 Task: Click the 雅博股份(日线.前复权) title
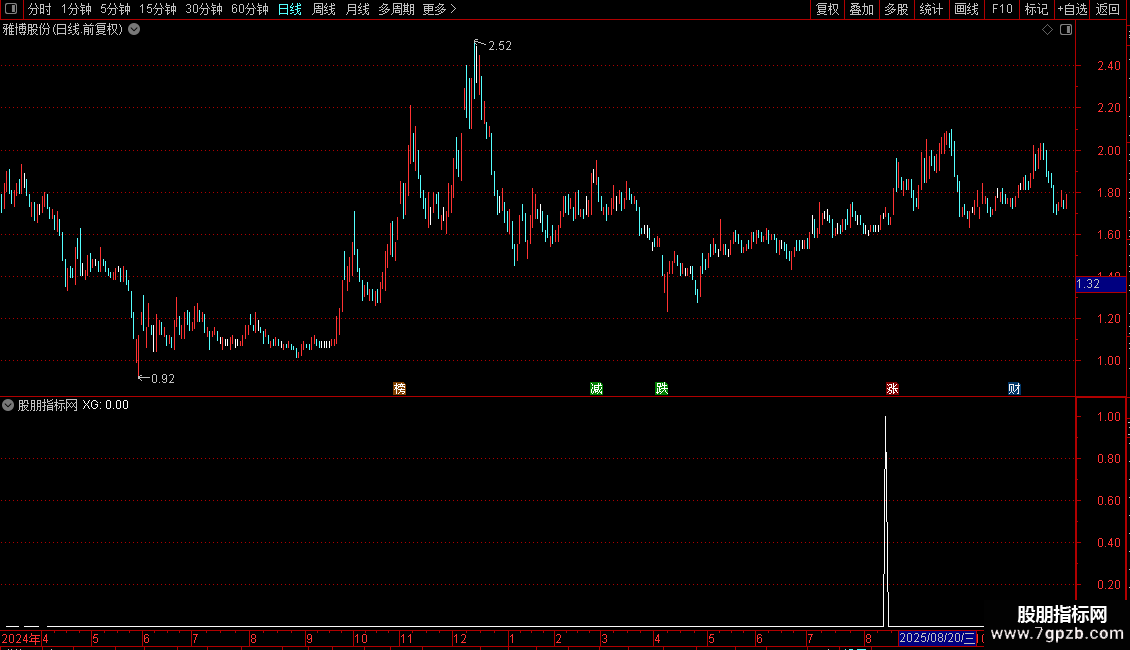coord(63,30)
